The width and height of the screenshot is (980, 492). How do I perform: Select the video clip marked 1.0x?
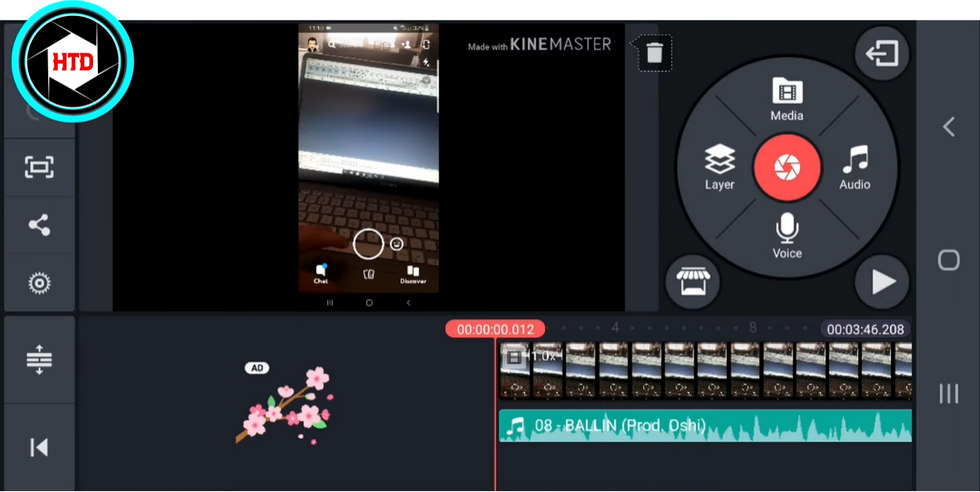tap(706, 370)
